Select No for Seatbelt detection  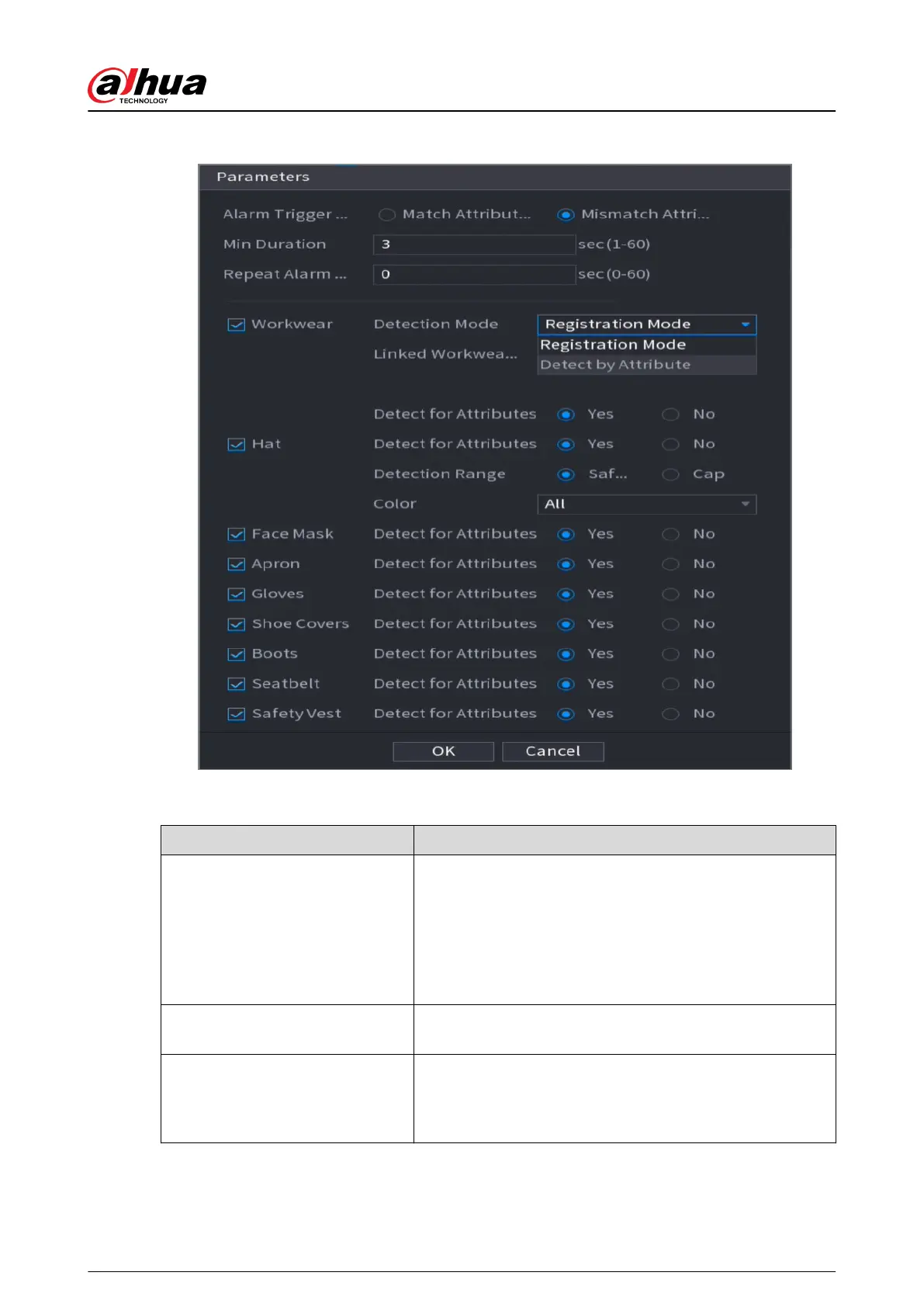coord(670,685)
